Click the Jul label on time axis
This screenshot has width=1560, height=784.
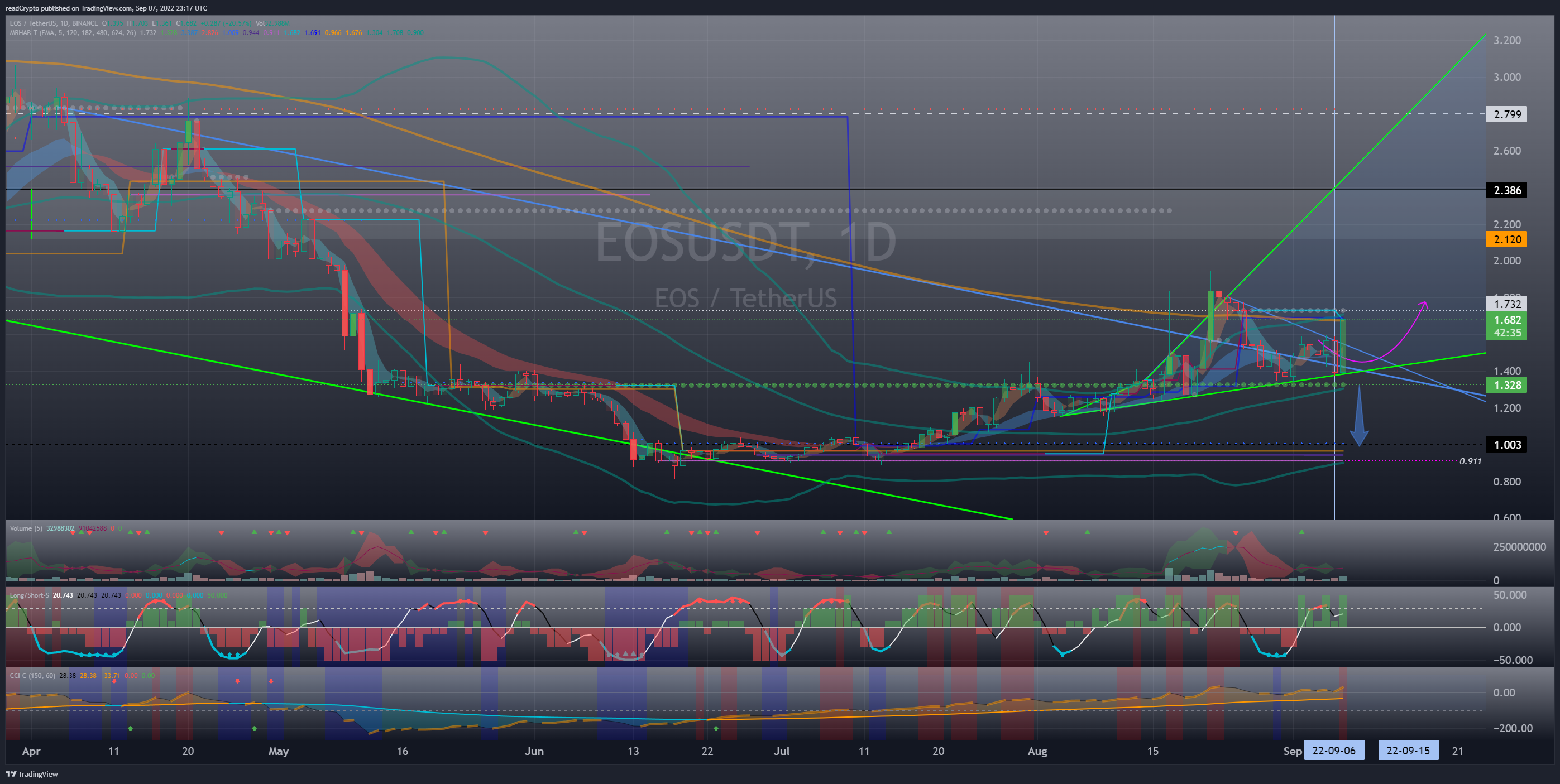point(781,751)
